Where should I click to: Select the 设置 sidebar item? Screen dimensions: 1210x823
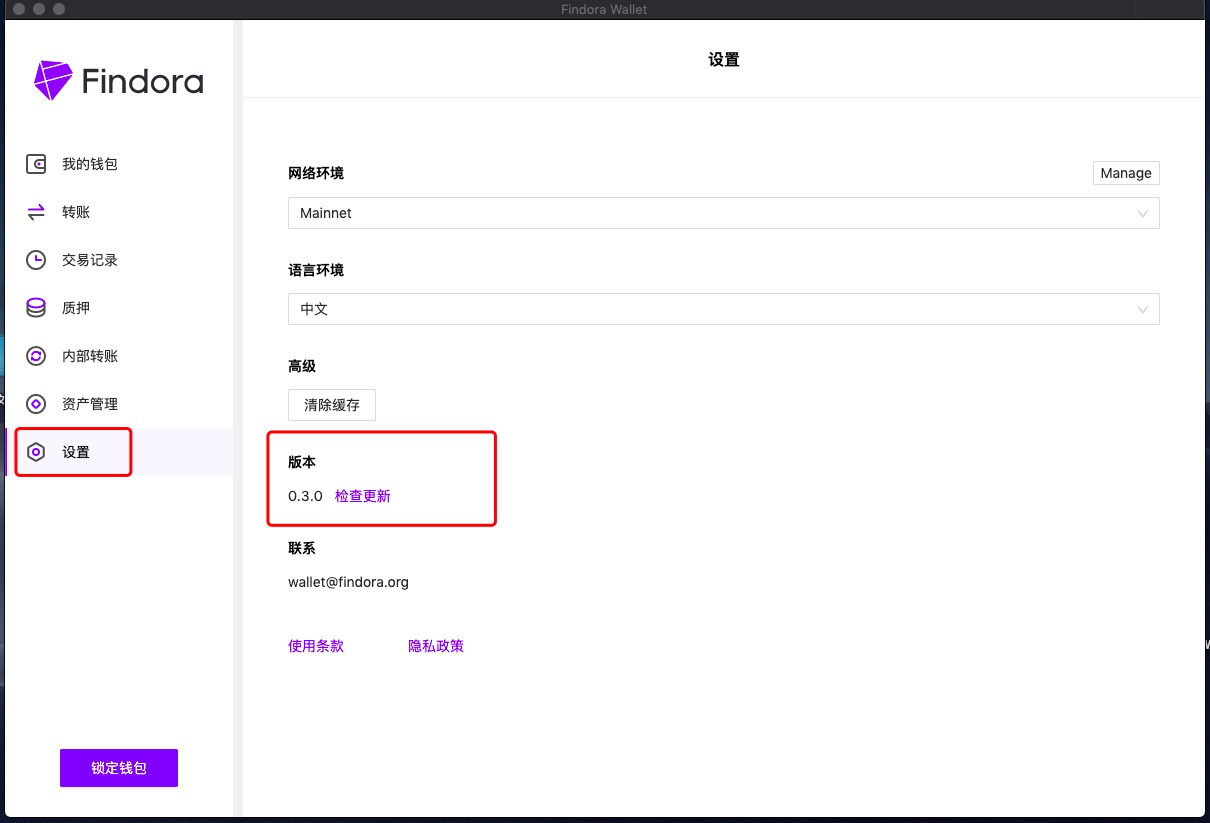pos(119,452)
